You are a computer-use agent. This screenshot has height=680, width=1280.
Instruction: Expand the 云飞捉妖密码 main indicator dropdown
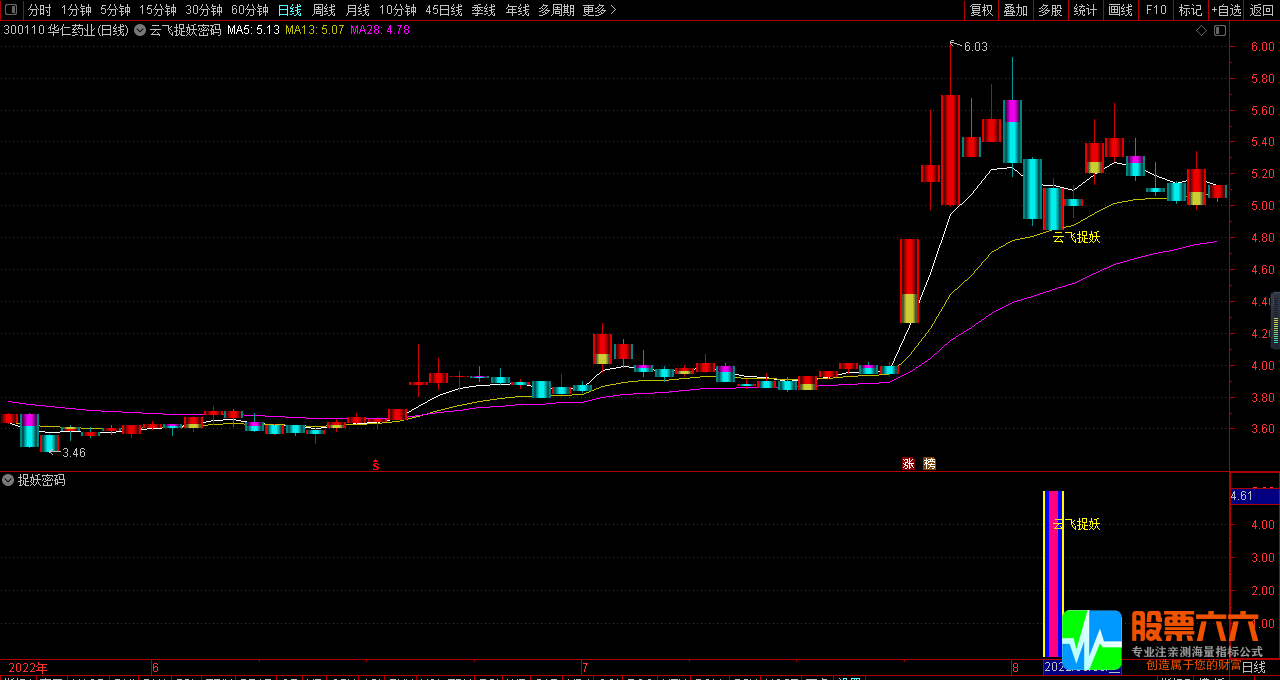coord(140,30)
